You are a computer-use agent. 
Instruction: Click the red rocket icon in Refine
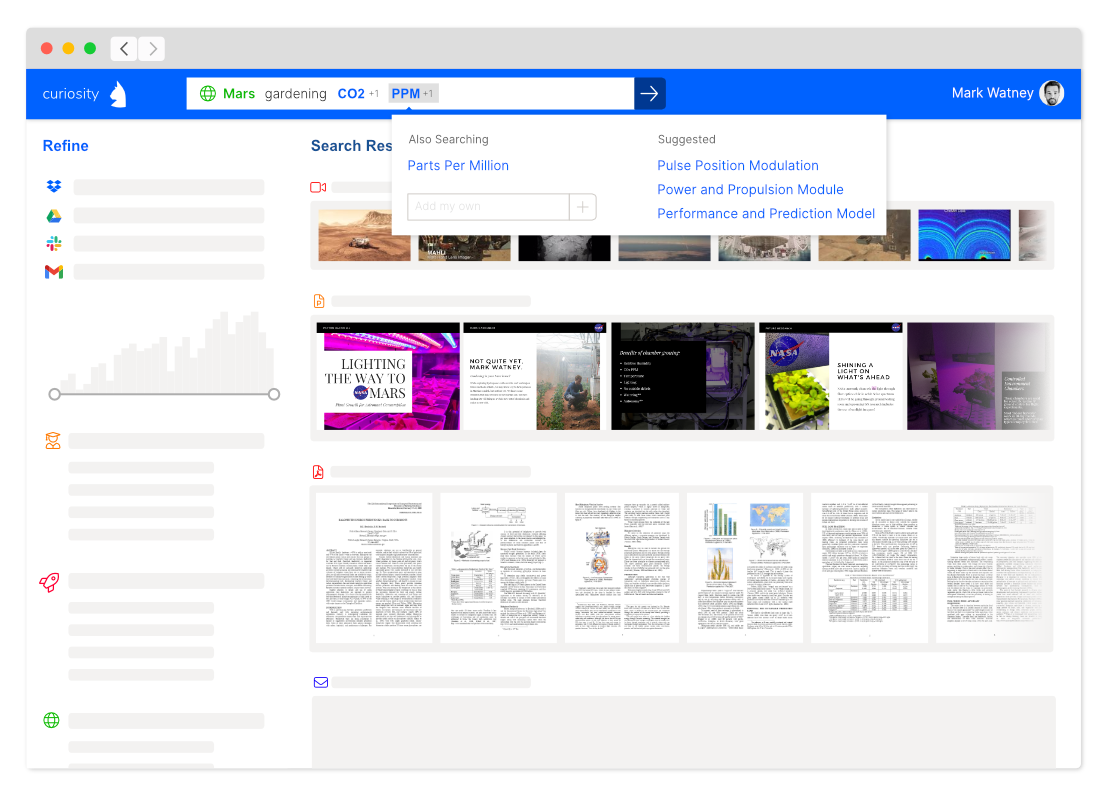(50, 582)
